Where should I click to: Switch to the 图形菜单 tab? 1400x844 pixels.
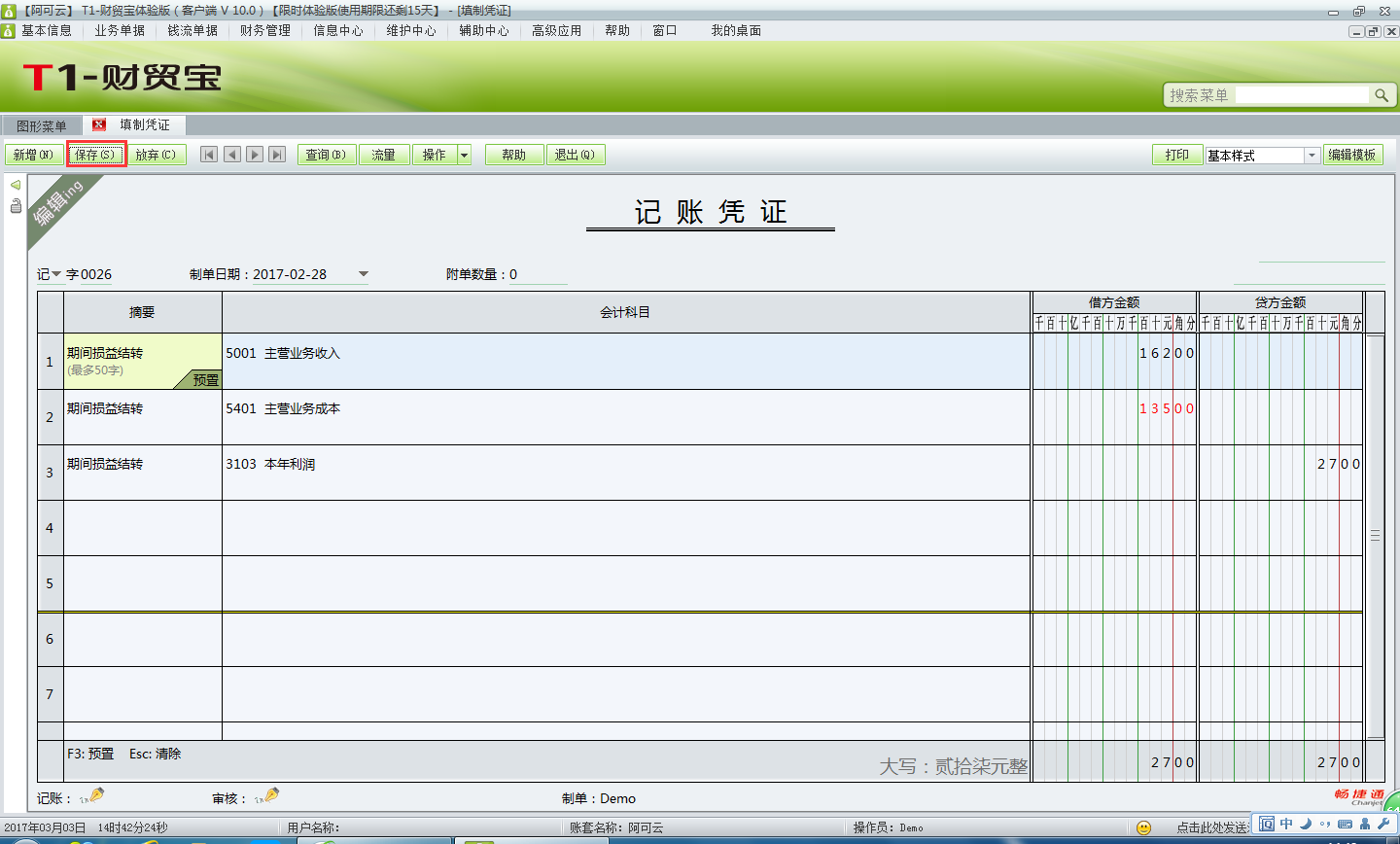point(40,124)
